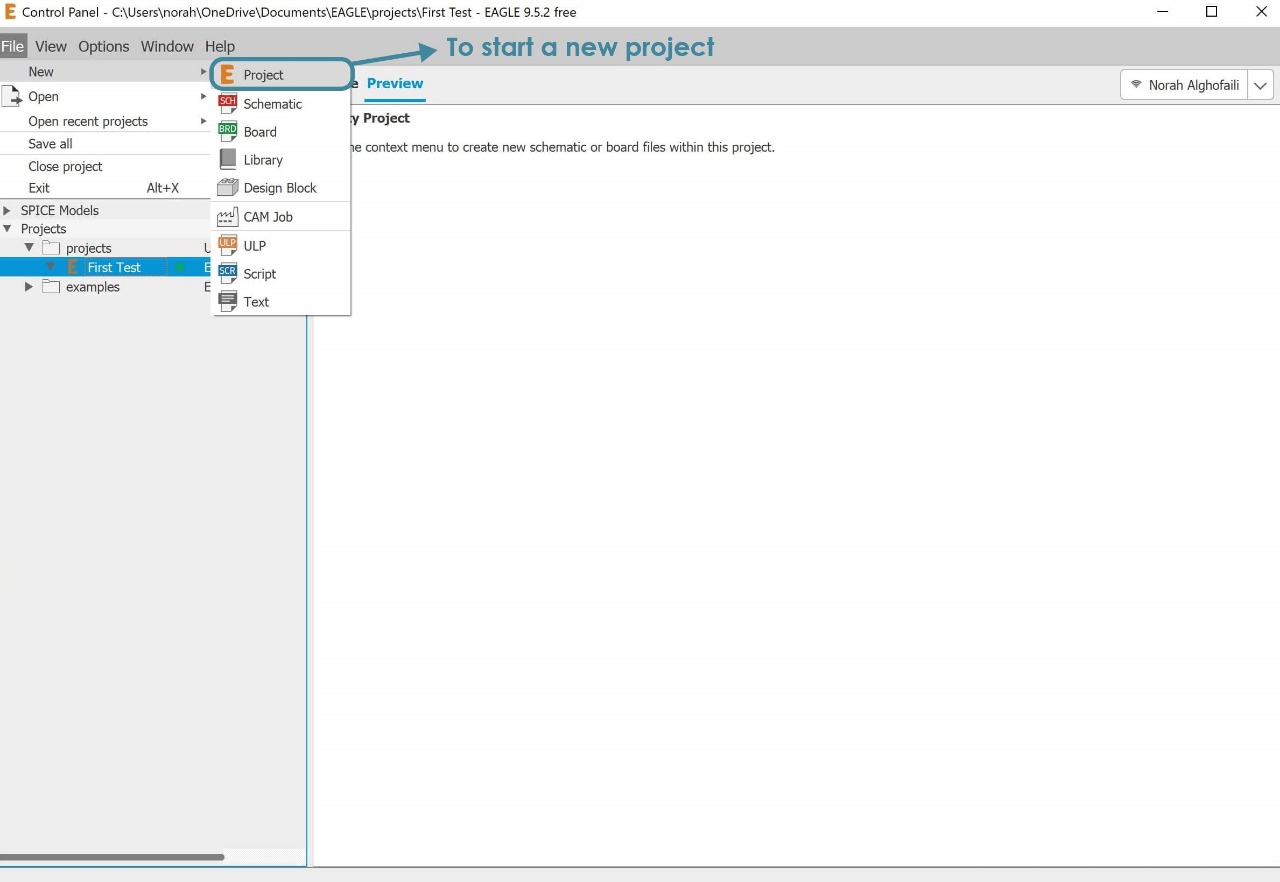Click the red SCH Schematic icon
This screenshot has height=882, width=1280.
tap(227, 103)
